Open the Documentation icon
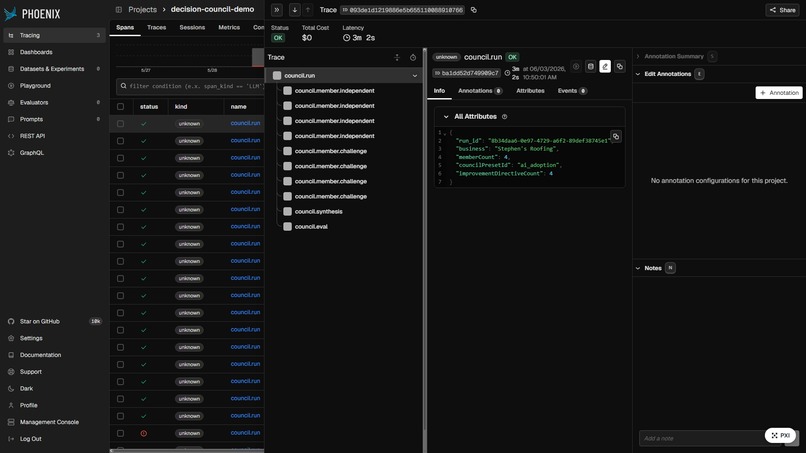Viewport: 806px width, 453px height. click(x=11, y=355)
